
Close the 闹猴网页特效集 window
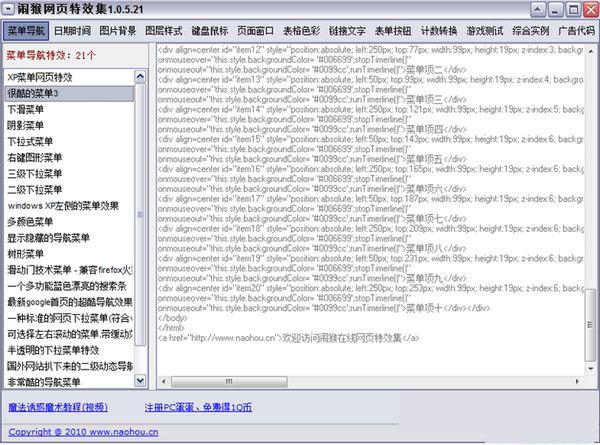point(590,10)
